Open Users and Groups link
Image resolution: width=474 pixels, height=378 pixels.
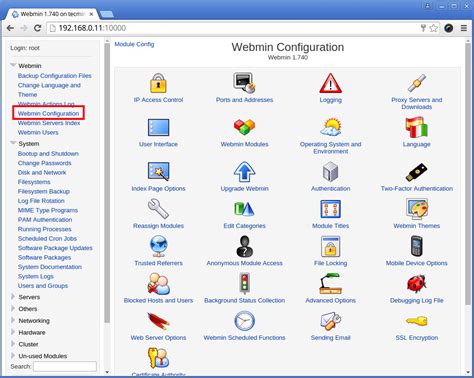coord(43,286)
